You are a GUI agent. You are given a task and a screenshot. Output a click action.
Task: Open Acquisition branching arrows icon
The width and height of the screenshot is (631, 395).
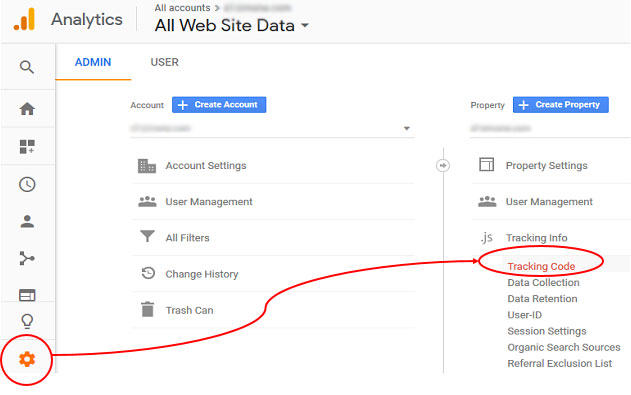[x=27, y=258]
